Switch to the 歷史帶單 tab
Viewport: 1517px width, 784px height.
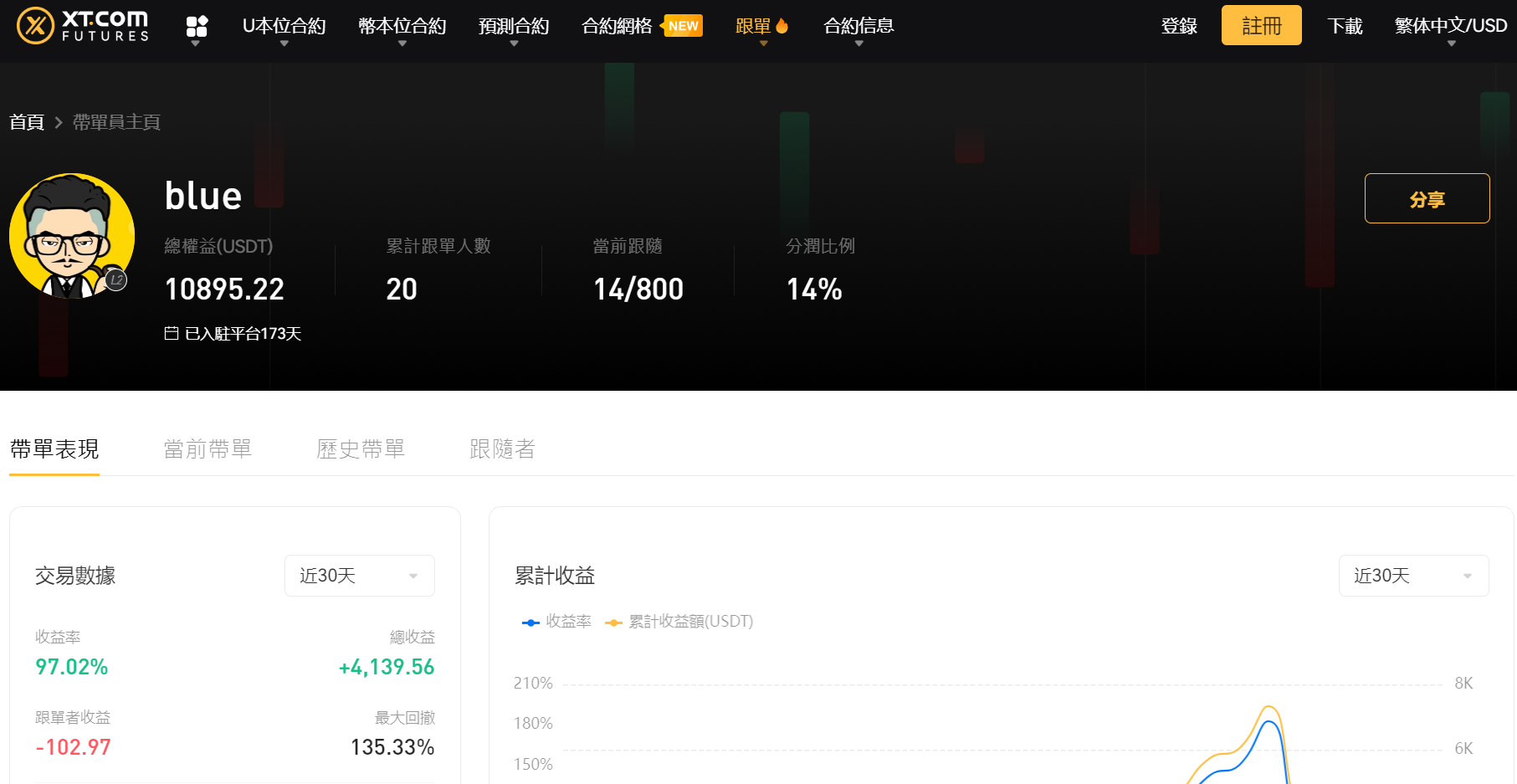361,449
